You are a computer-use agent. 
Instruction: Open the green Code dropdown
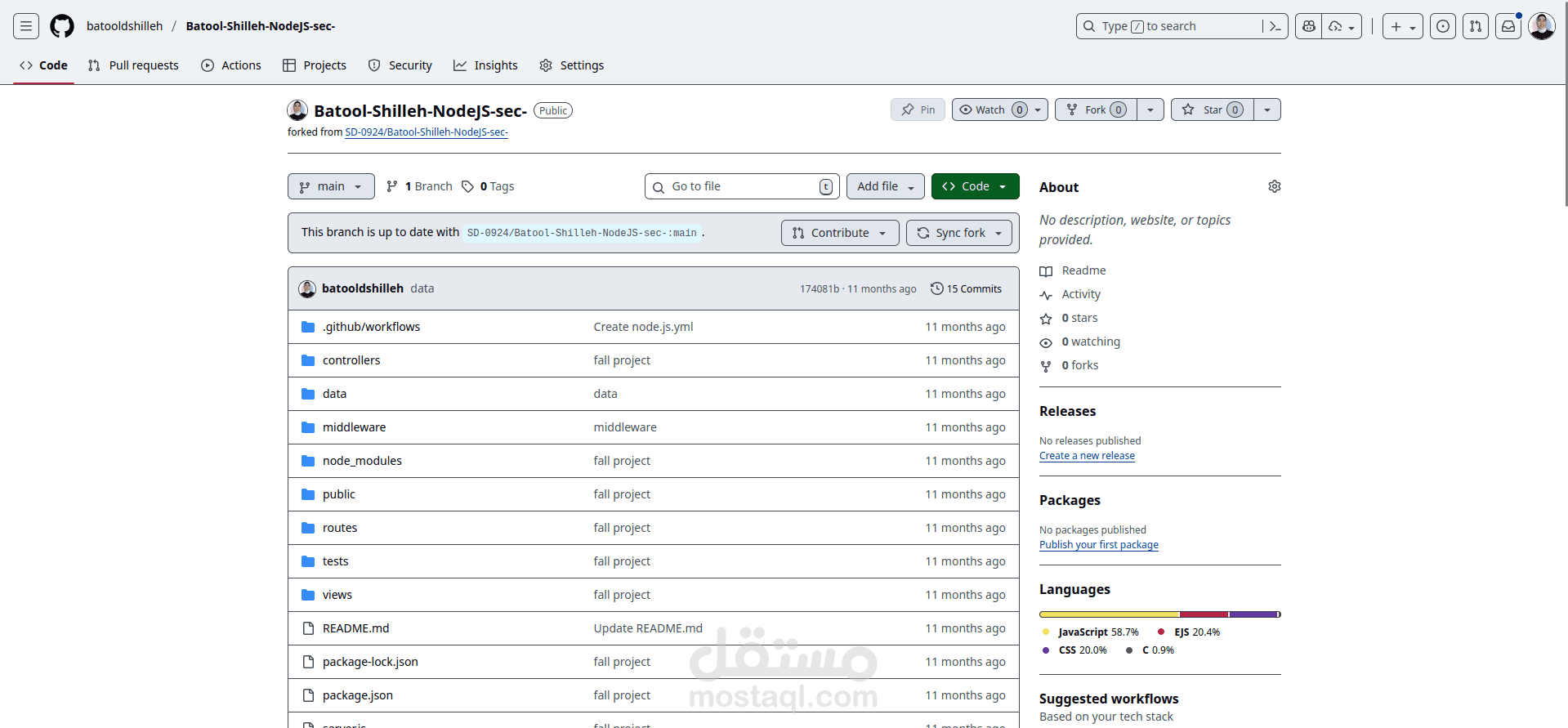(975, 186)
